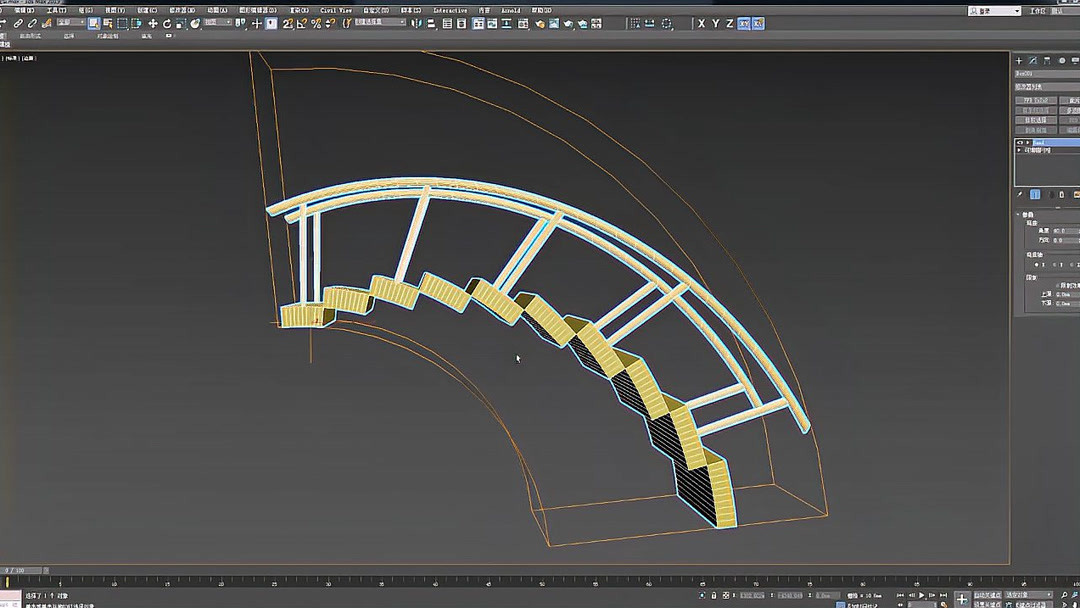Expand the Bend modifier in the stack
Viewport: 1080px width, 608px height.
point(1027,143)
